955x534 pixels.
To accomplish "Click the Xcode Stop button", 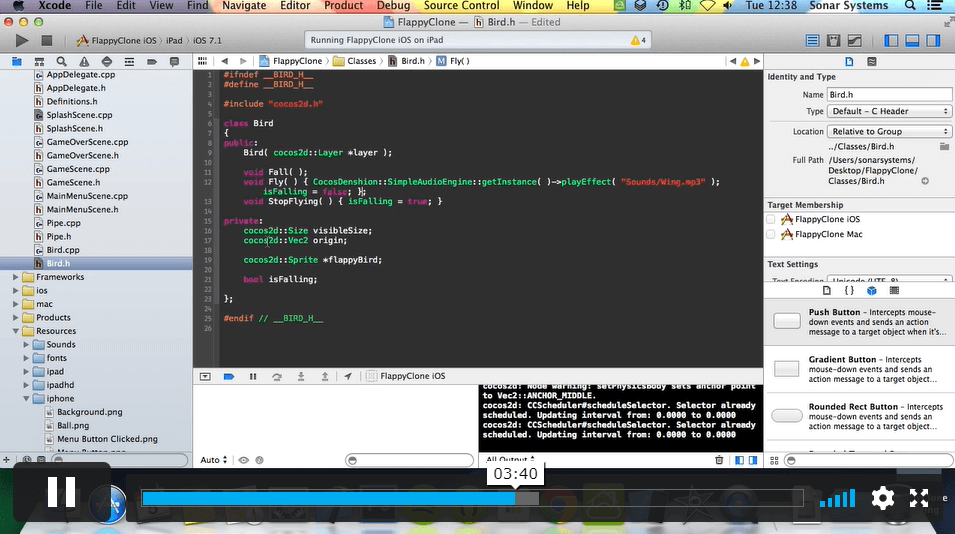I will coord(46,41).
